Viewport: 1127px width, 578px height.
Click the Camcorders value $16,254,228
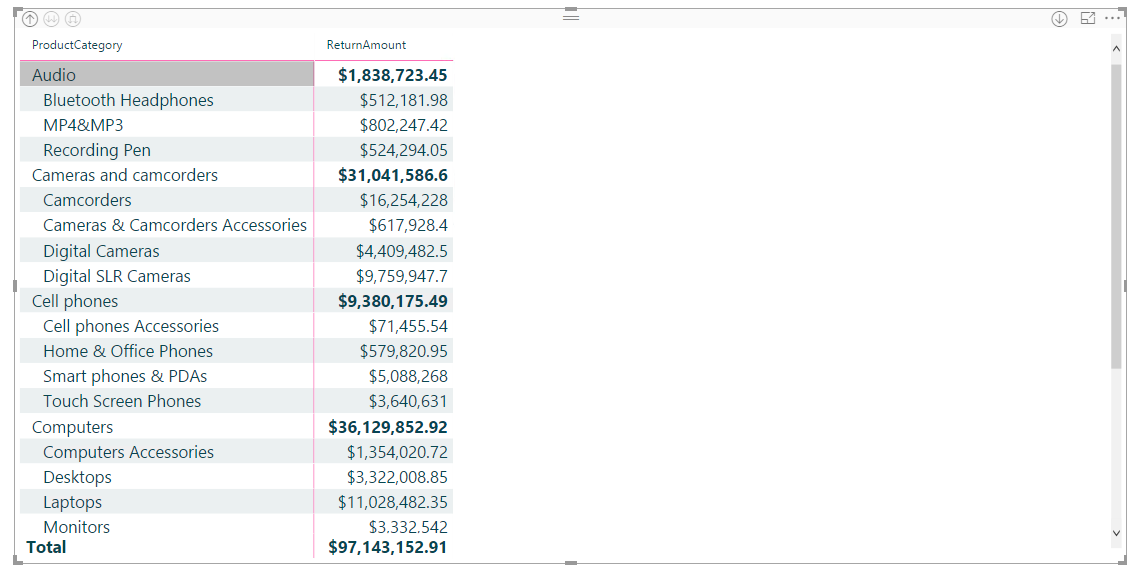pos(403,201)
